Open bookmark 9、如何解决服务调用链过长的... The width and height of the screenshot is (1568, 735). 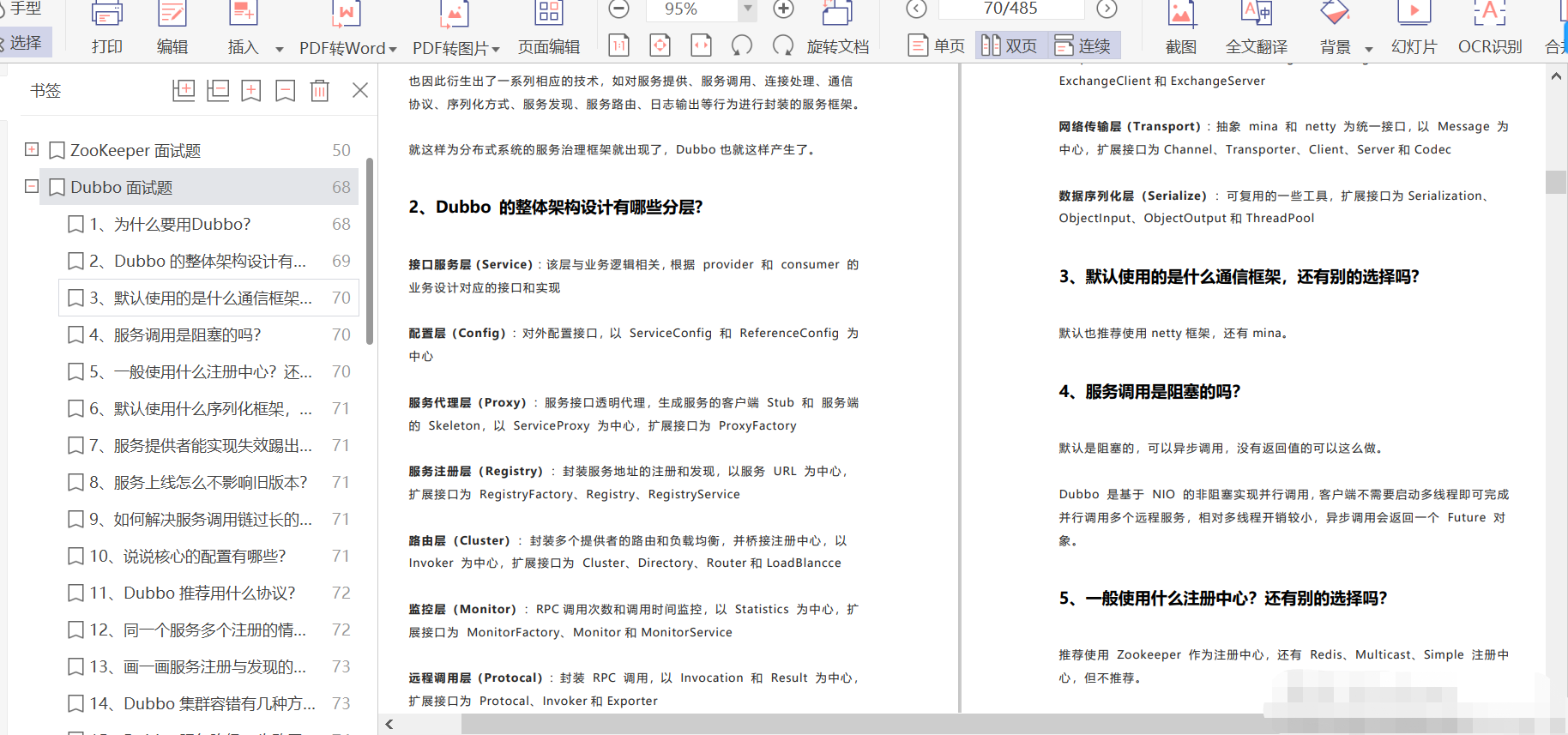pos(208,519)
